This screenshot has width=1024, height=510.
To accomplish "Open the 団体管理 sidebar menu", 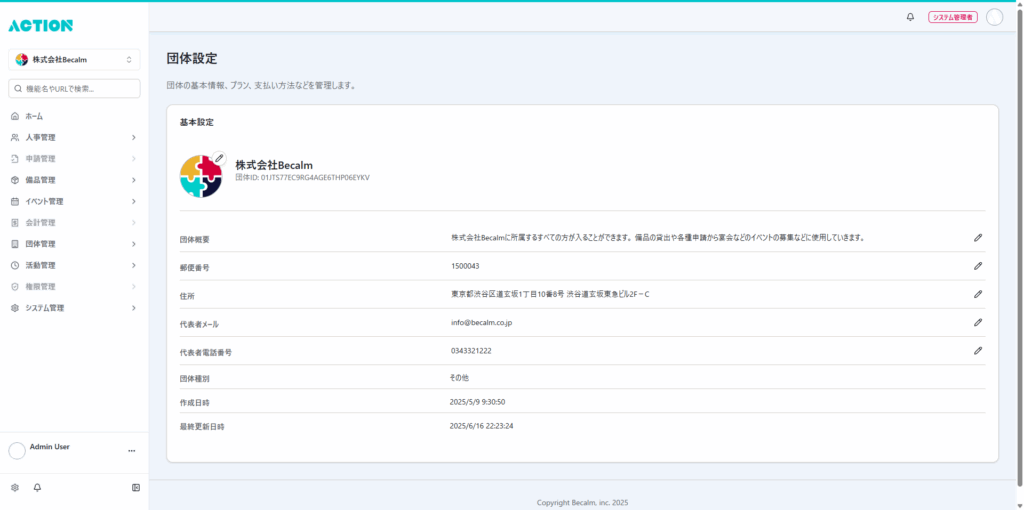I will [x=74, y=244].
